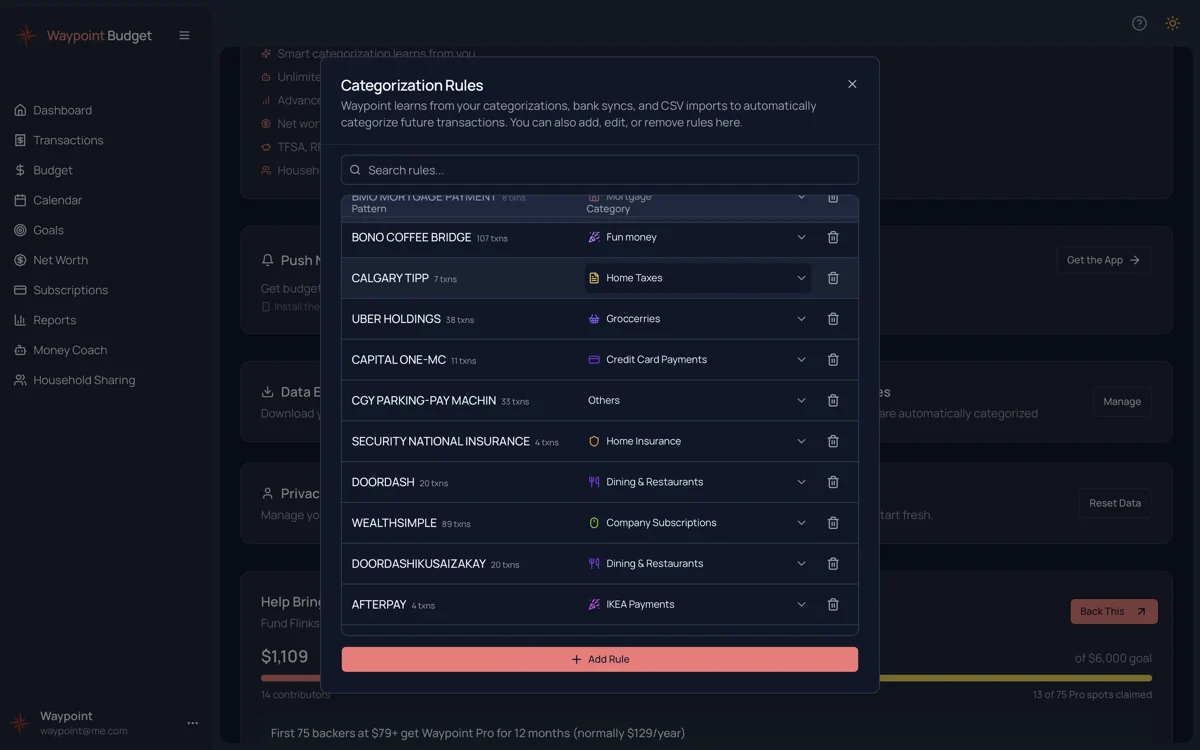1200x750 pixels.
Task: Open category dropdown for DOORDASH rule
Action: 698,482
